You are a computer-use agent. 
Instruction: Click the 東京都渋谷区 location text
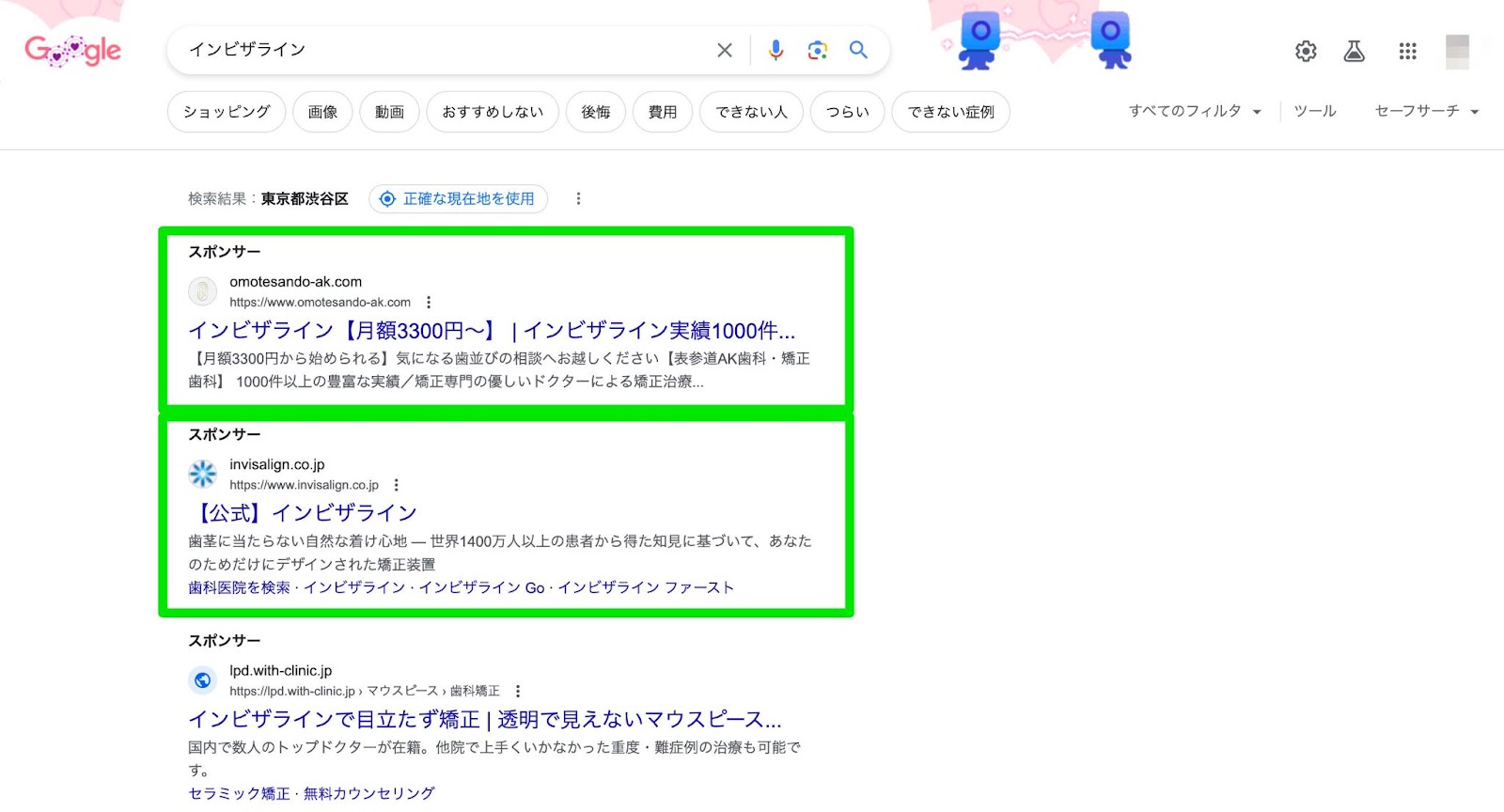pyautogui.click(x=305, y=198)
